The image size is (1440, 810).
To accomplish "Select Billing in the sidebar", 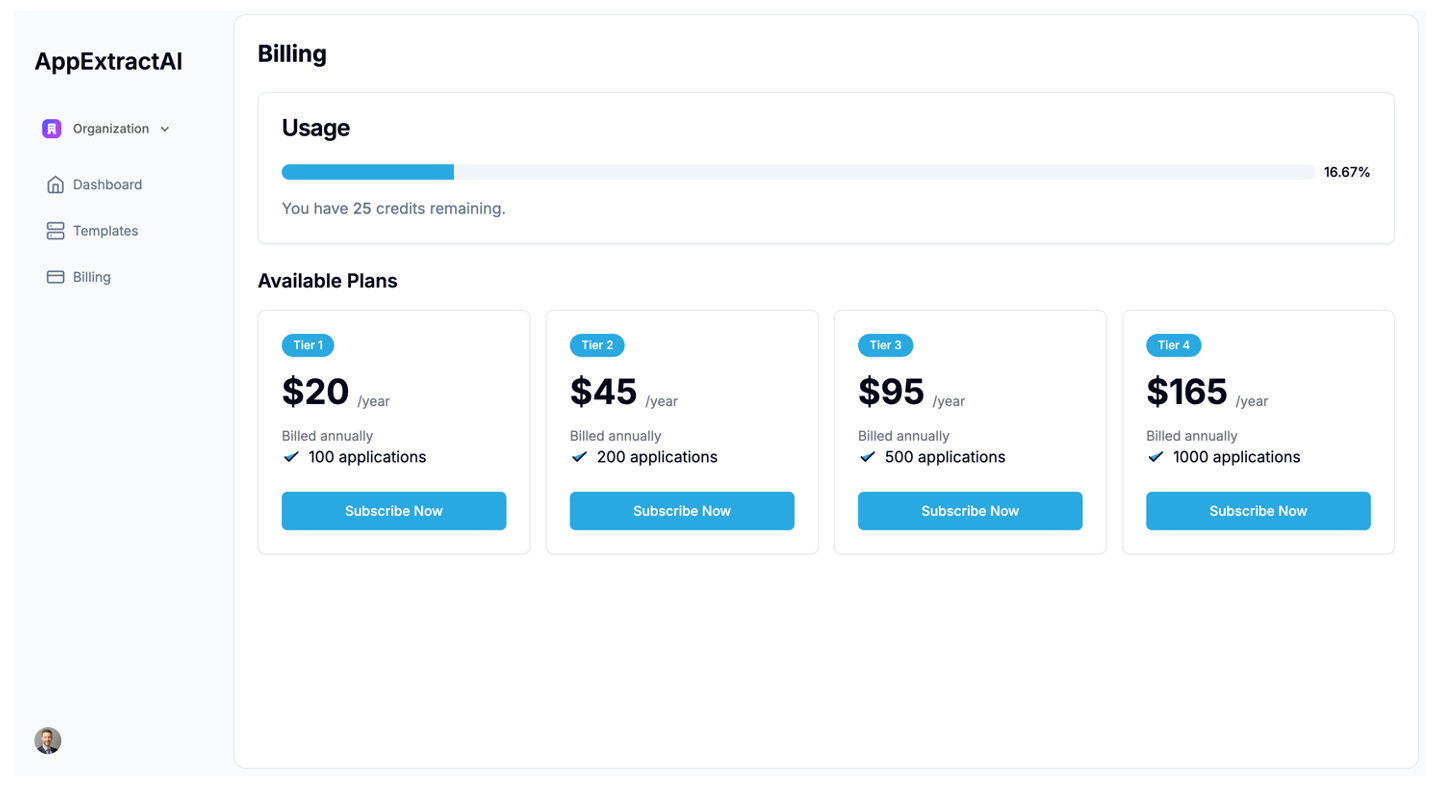I will pos(91,277).
